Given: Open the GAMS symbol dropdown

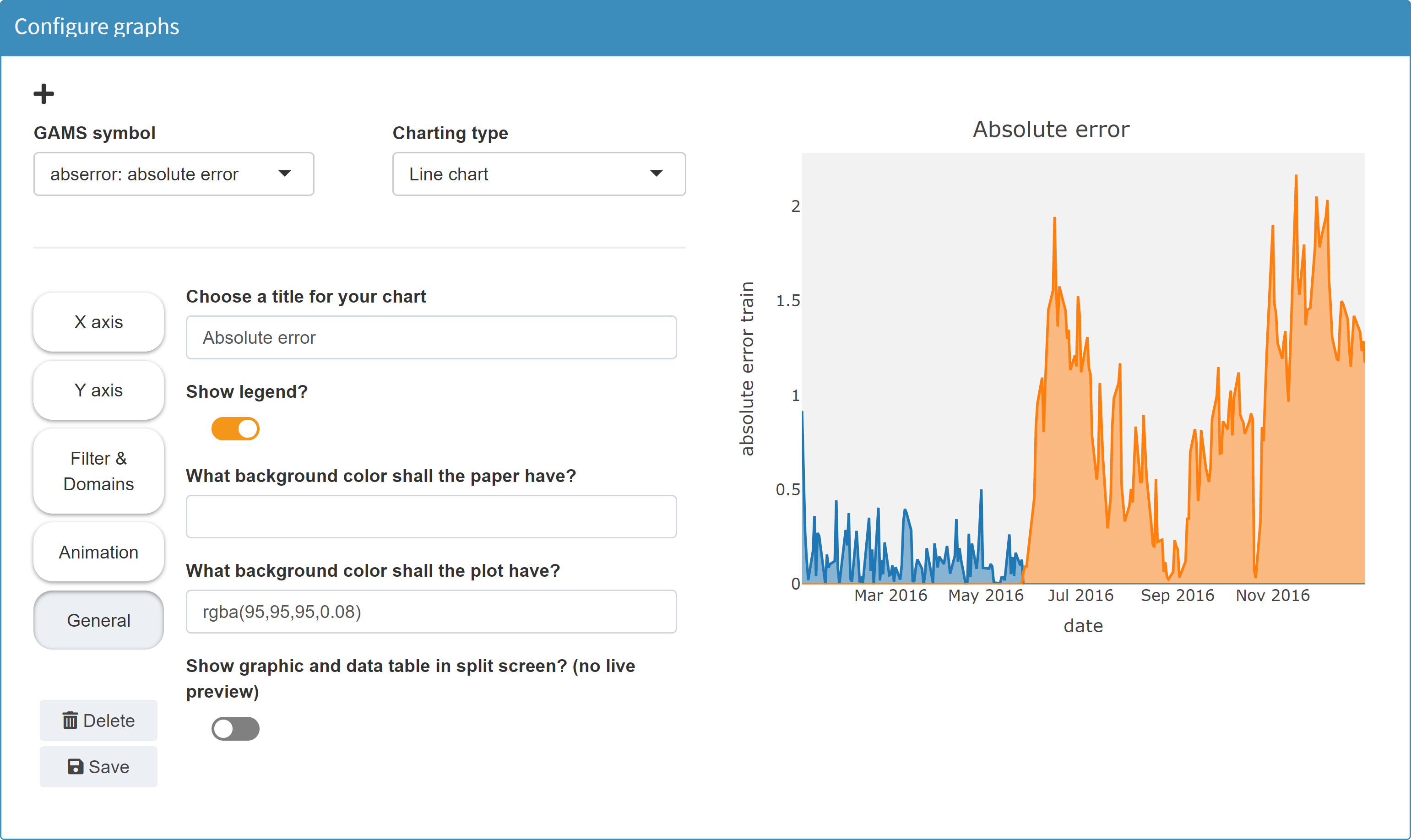Looking at the screenshot, I should click(x=173, y=174).
